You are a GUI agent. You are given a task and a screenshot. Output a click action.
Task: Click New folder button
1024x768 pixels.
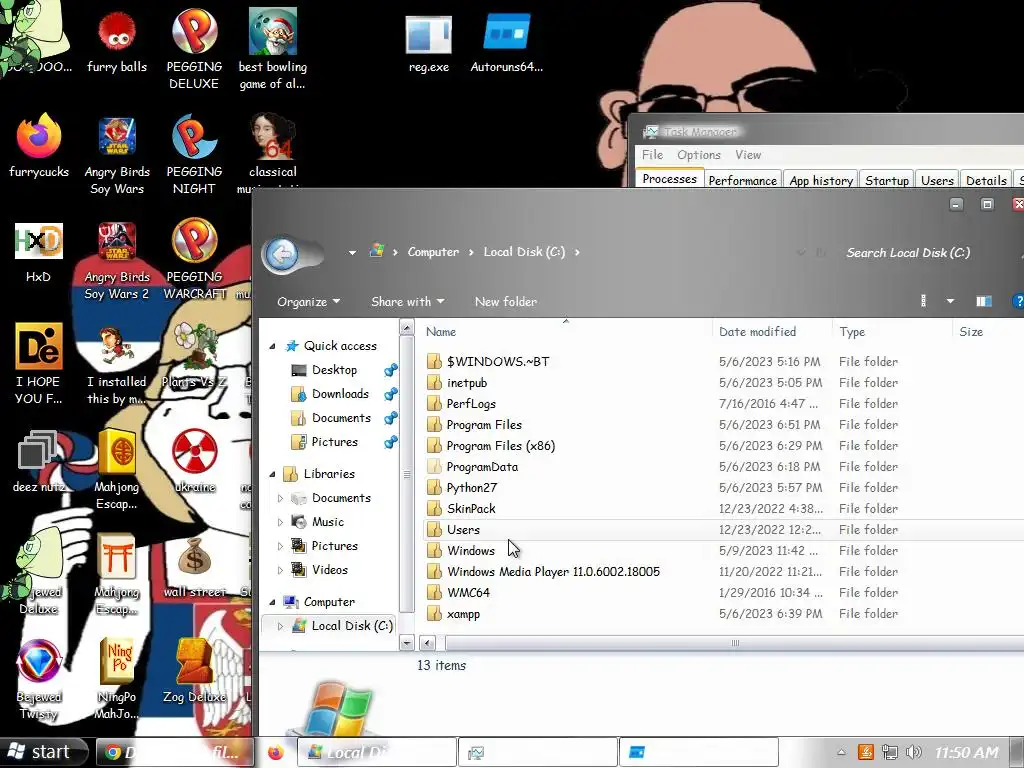coord(506,302)
